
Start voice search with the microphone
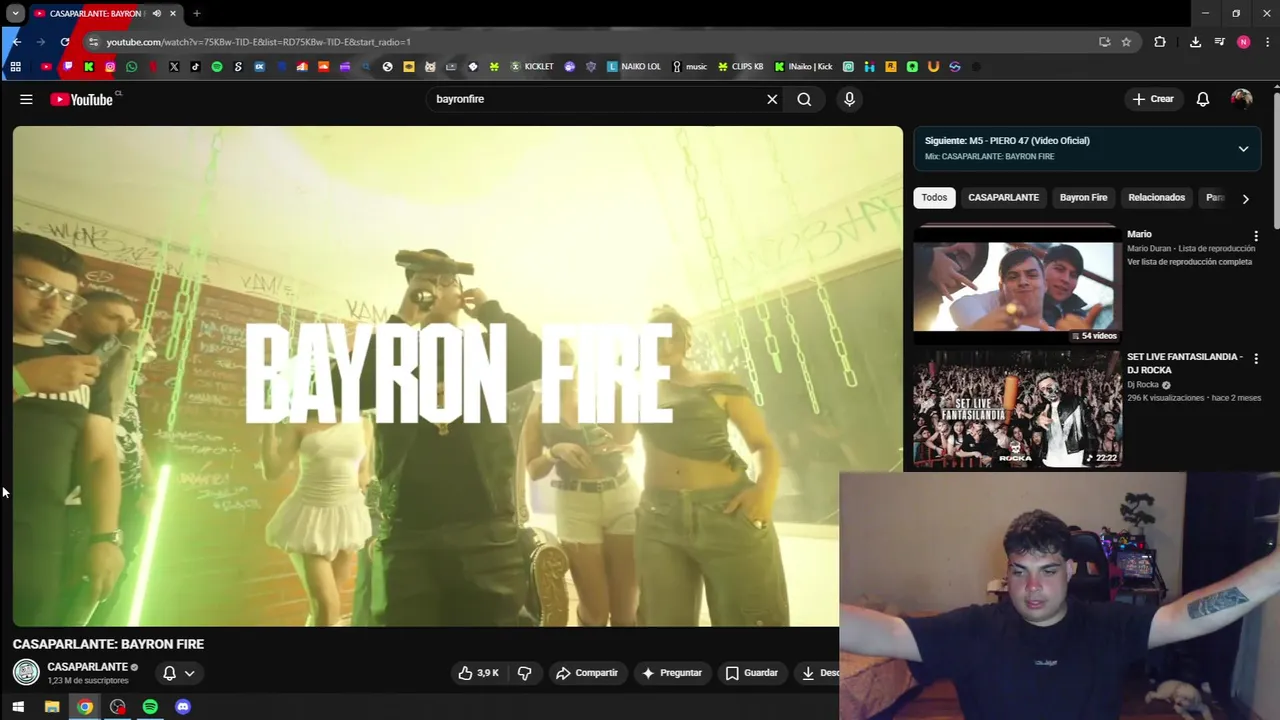coord(849,99)
